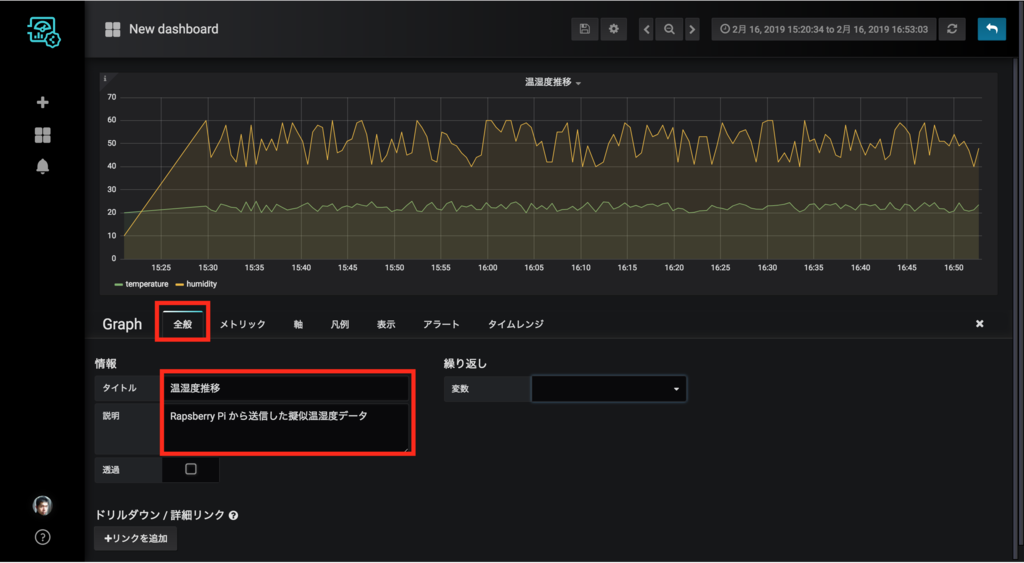Toggle the 透過 checkbox
This screenshot has width=1024, height=563.
(x=191, y=469)
